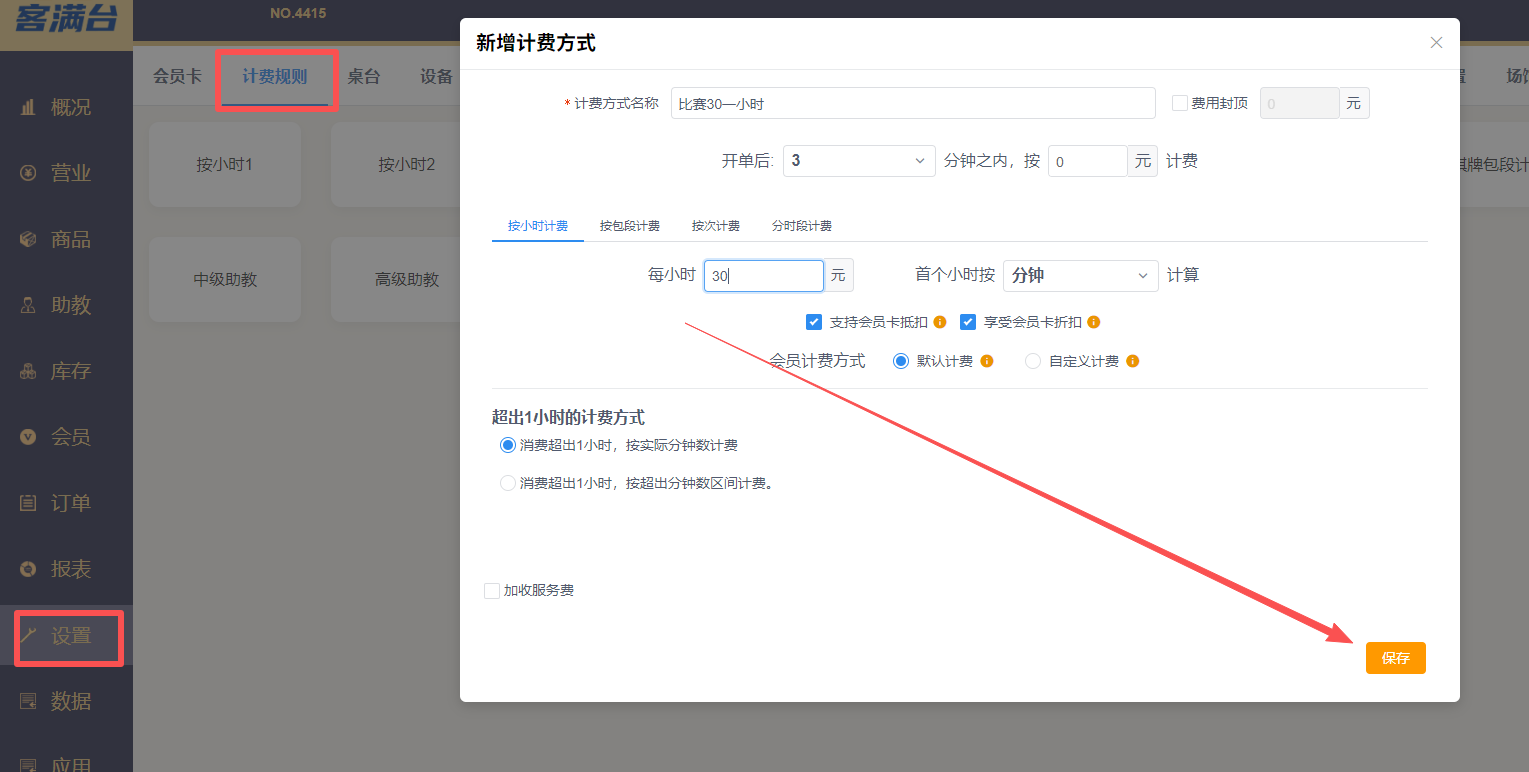The width and height of the screenshot is (1529, 772).
Task: Click the 计费方式名称 input field
Action: click(912, 103)
